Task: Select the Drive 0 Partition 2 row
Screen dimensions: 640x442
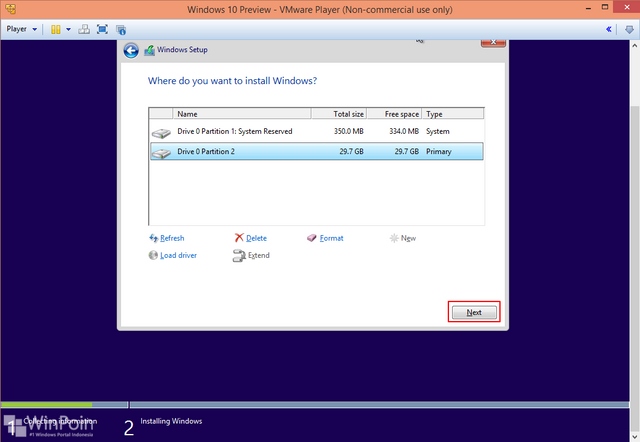Action: tap(316, 151)
